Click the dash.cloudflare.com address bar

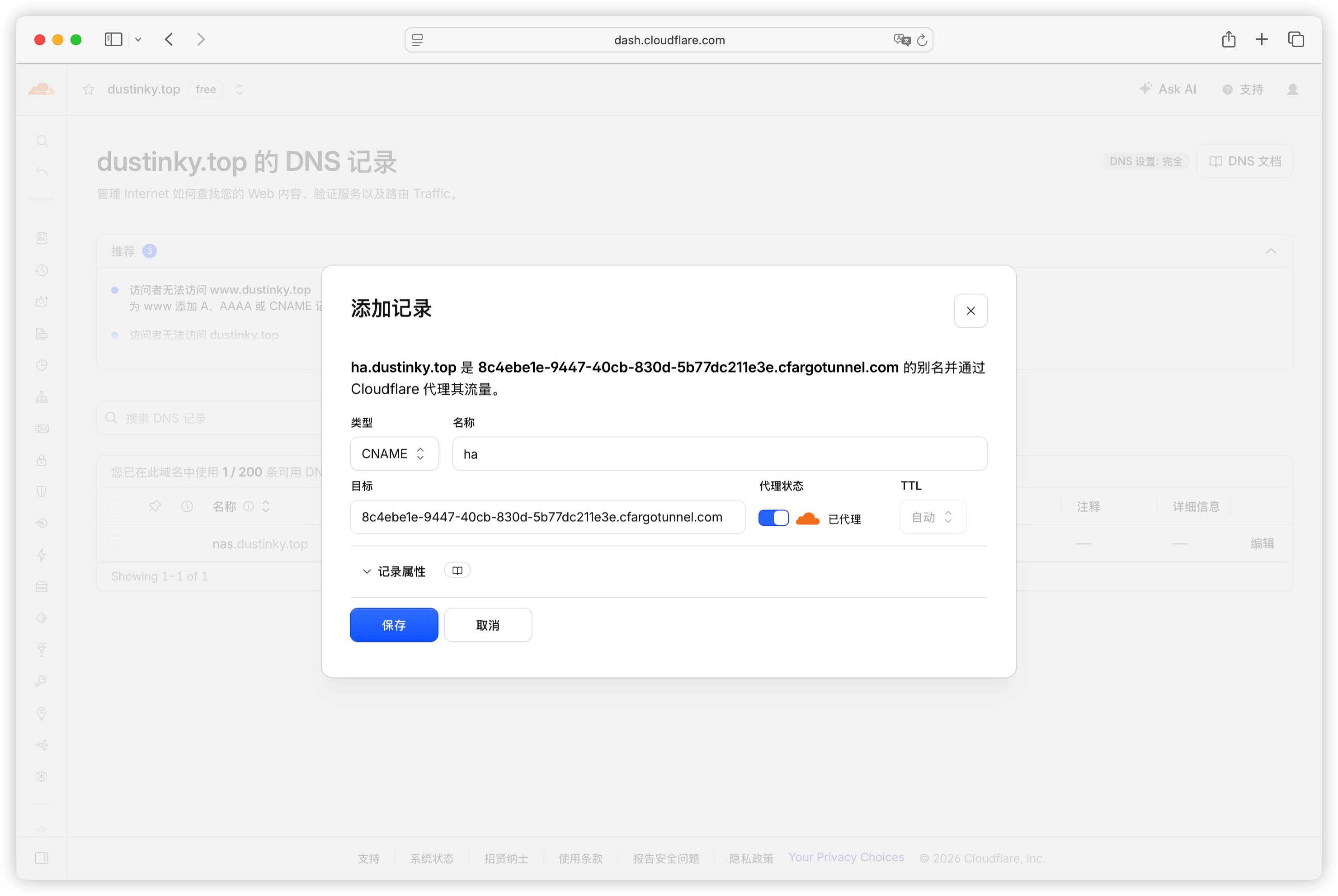(669, 40)
